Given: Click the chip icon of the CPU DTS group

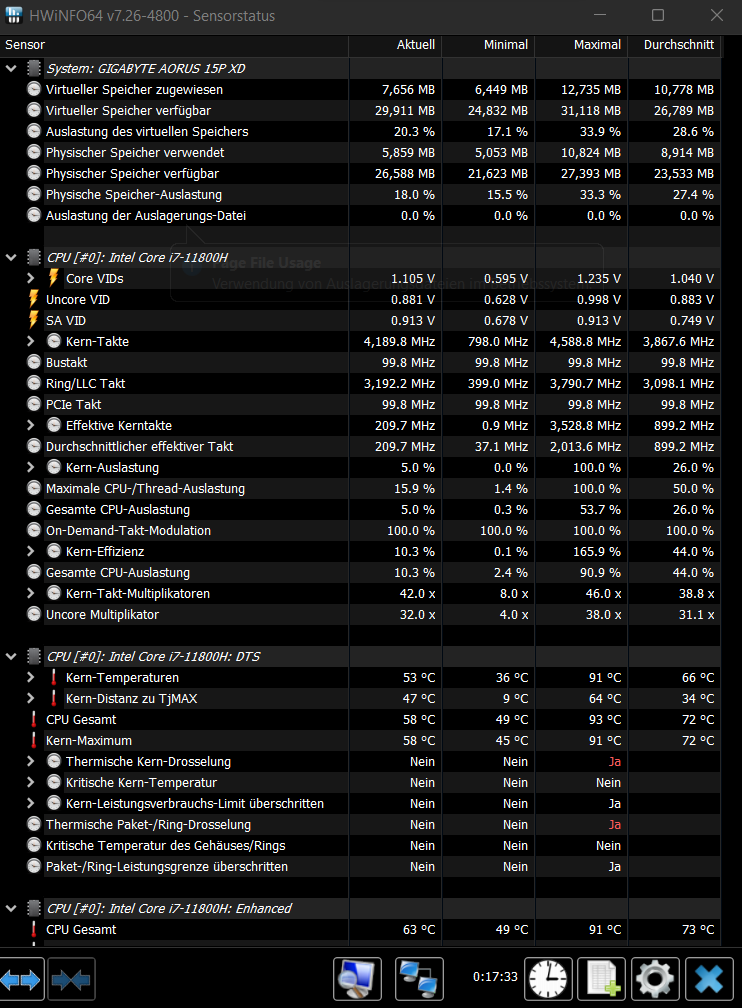Looking at the screenshot, I should [x=34, y=656].
